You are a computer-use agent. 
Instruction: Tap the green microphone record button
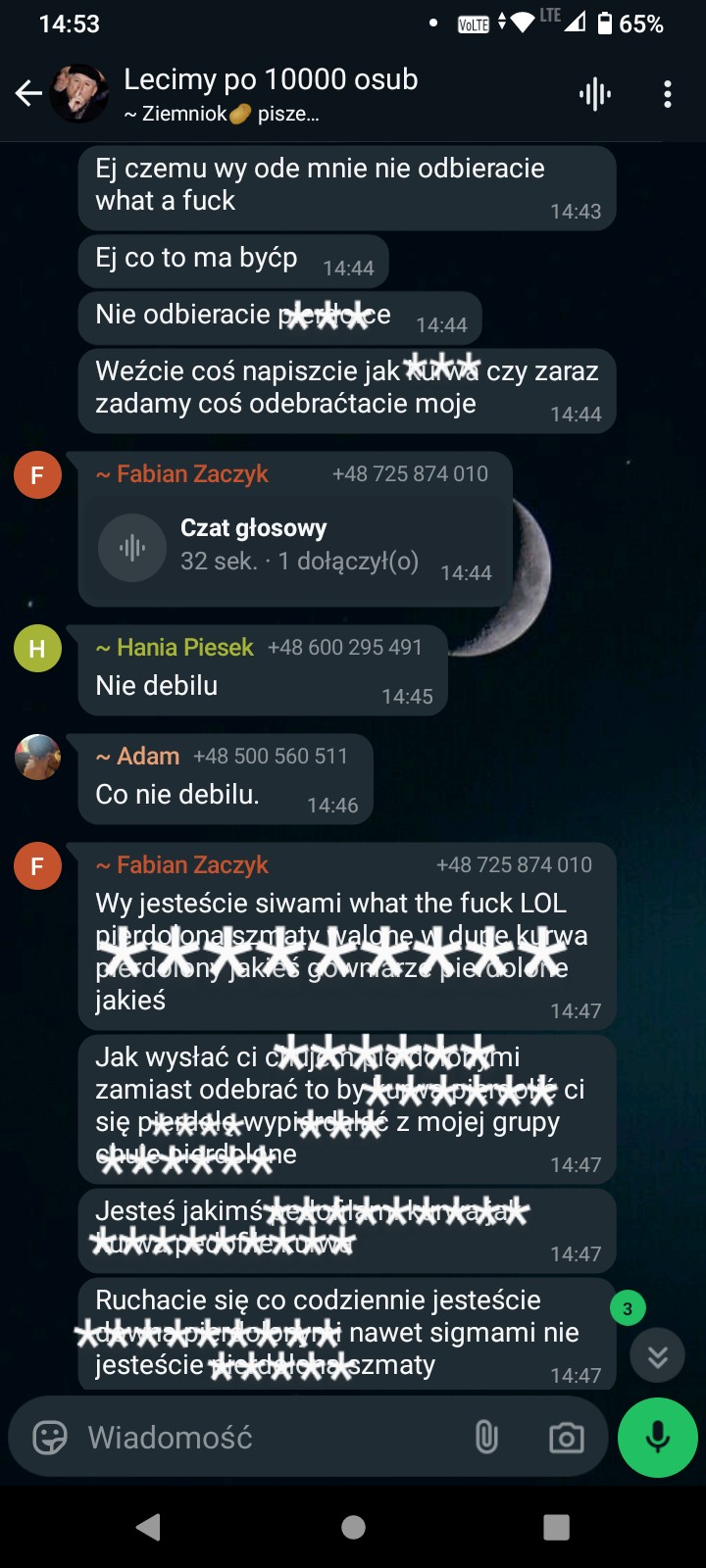tap(658, 1437)
